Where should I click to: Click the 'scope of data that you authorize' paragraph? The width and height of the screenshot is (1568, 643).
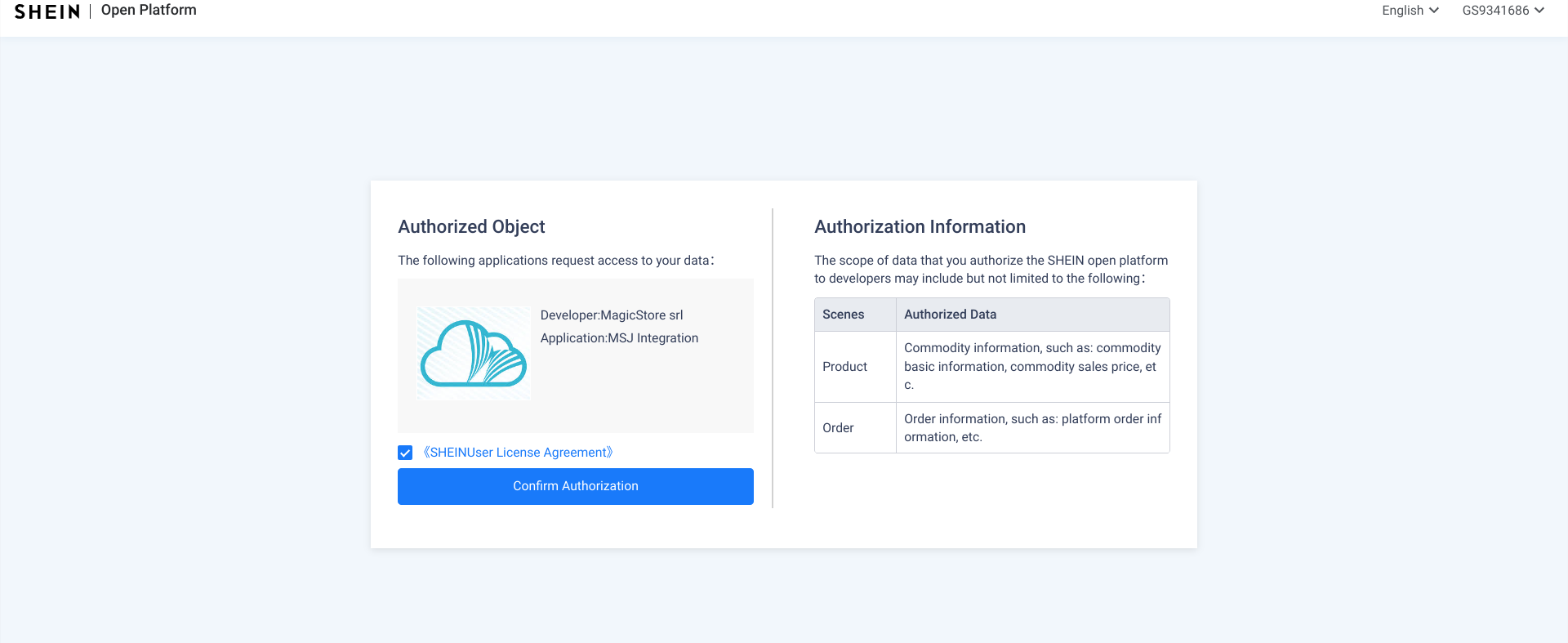pos(991,270)
